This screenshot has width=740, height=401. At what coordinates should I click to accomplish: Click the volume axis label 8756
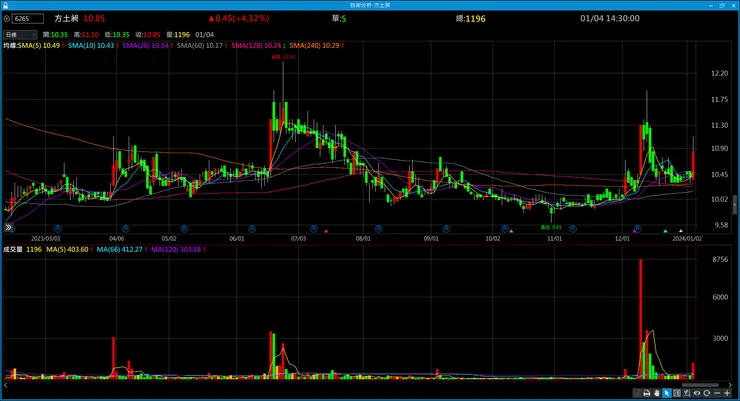720,259
